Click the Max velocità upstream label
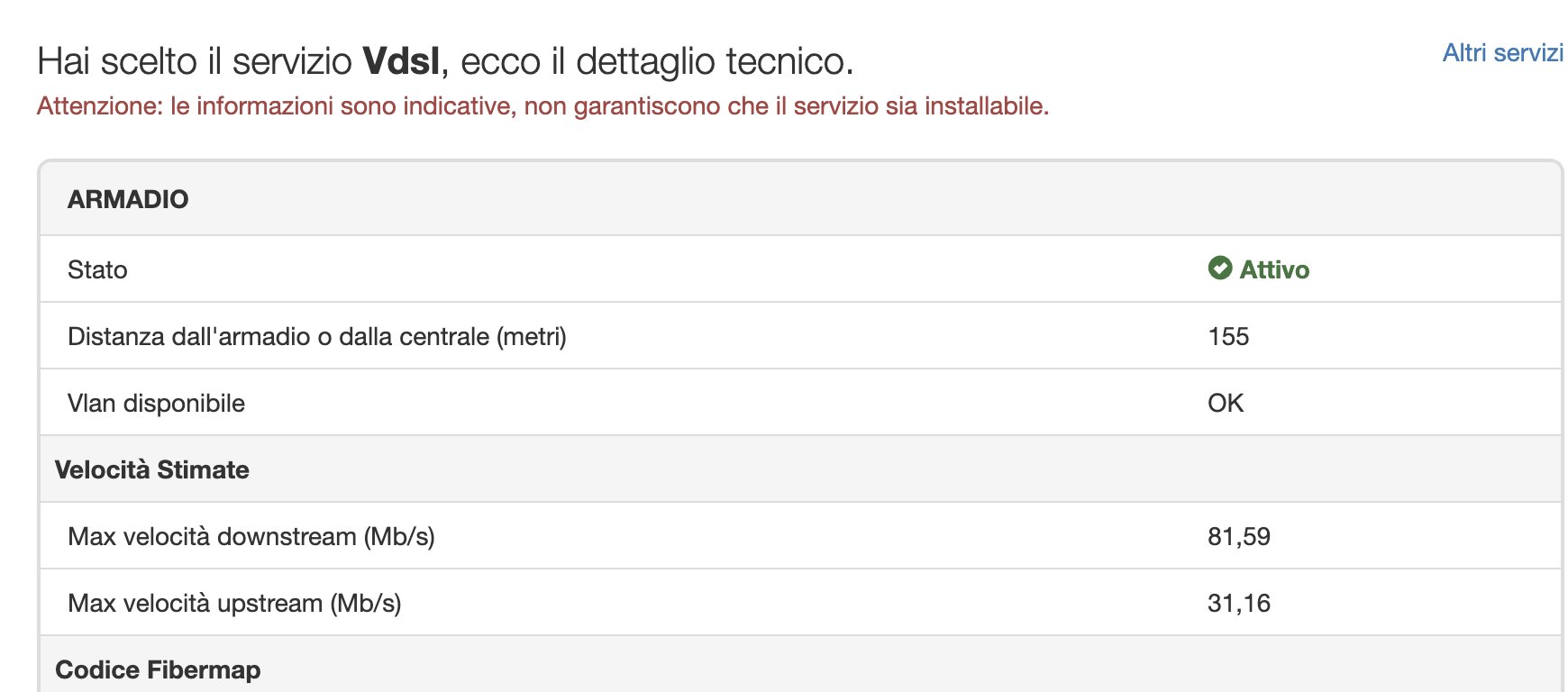Viewport: 1568px width, 692px height. 234,603
